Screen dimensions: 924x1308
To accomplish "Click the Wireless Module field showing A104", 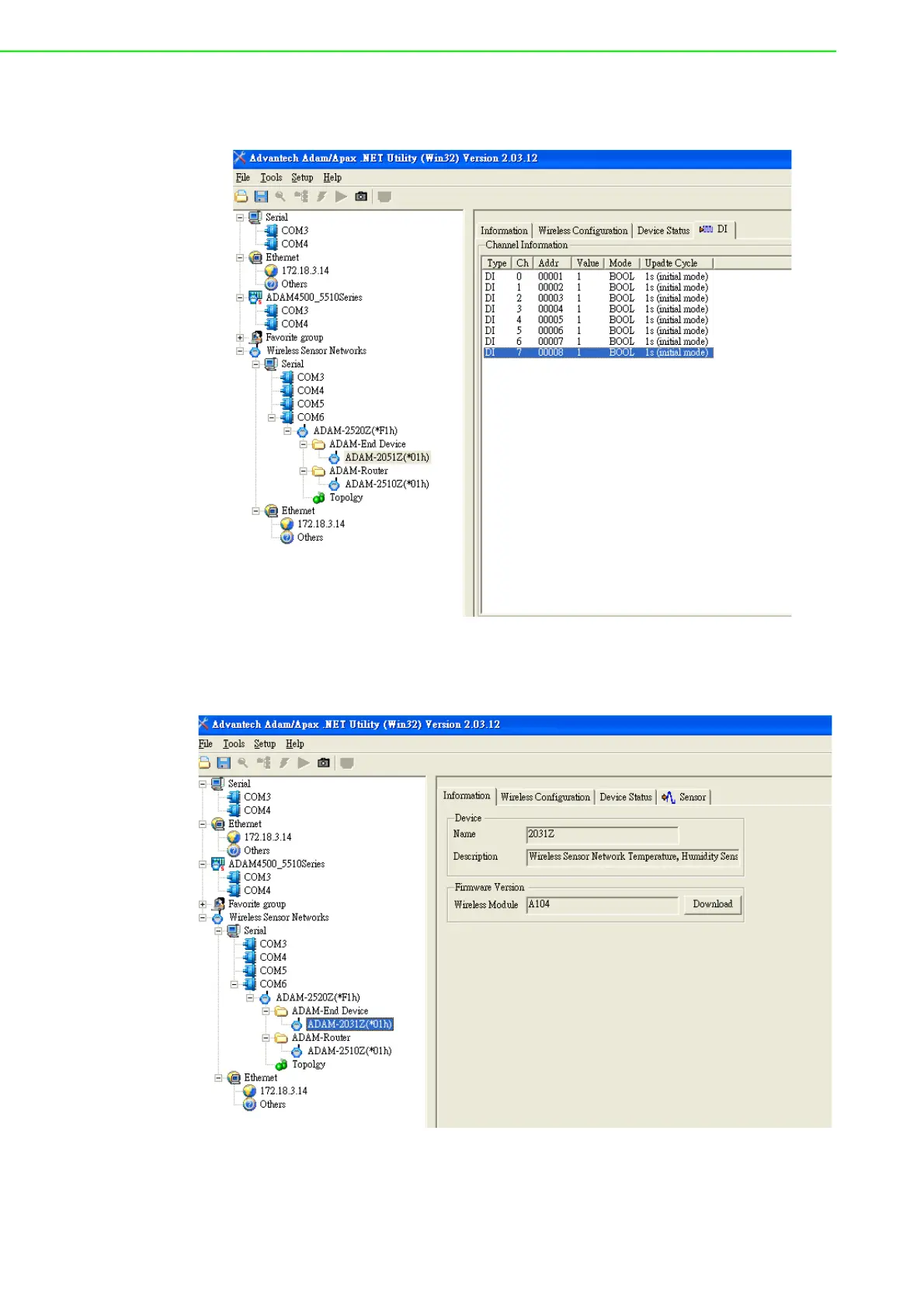I will click(x=603, y=905).
